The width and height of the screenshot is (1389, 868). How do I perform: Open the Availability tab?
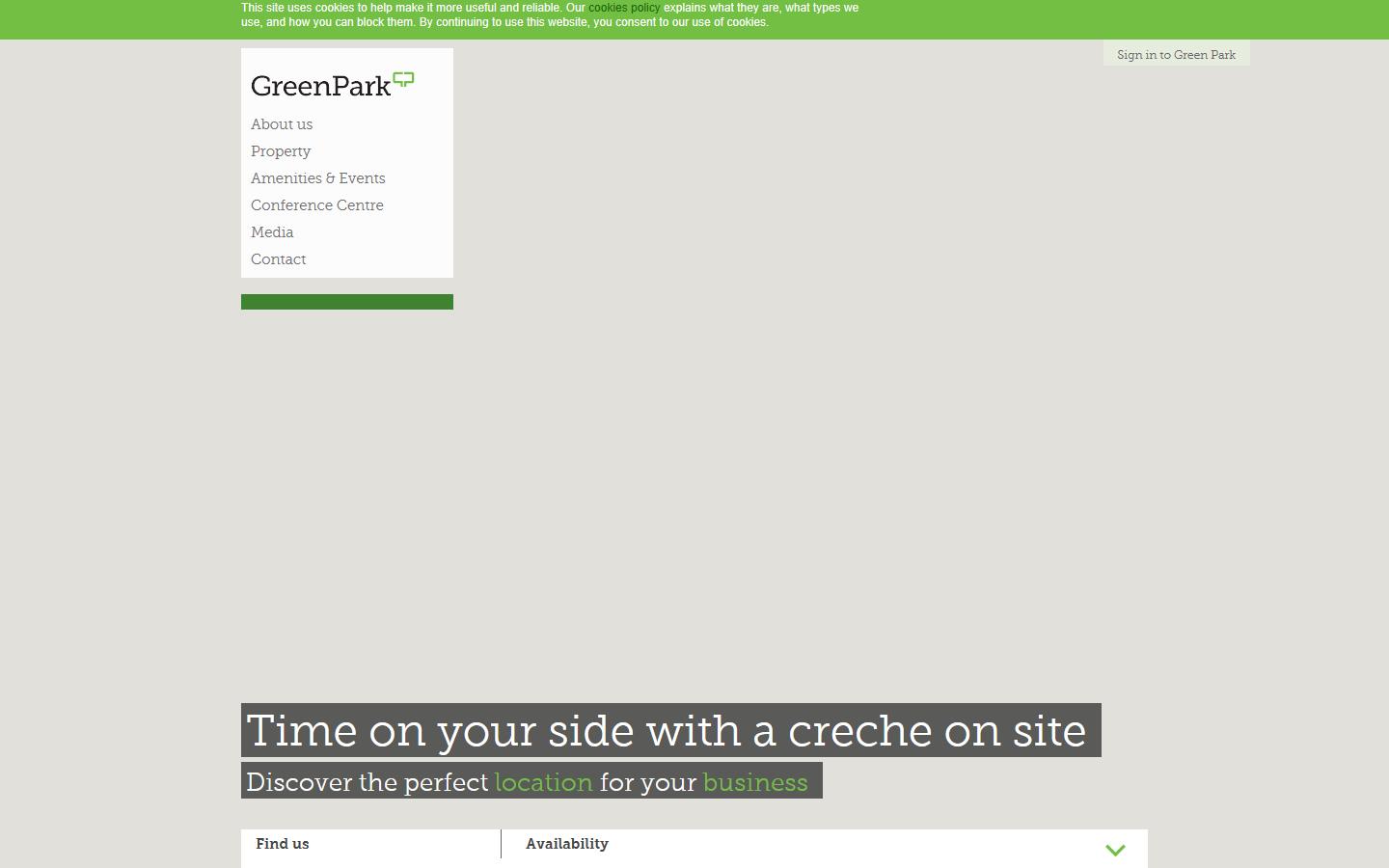point(566,844)
